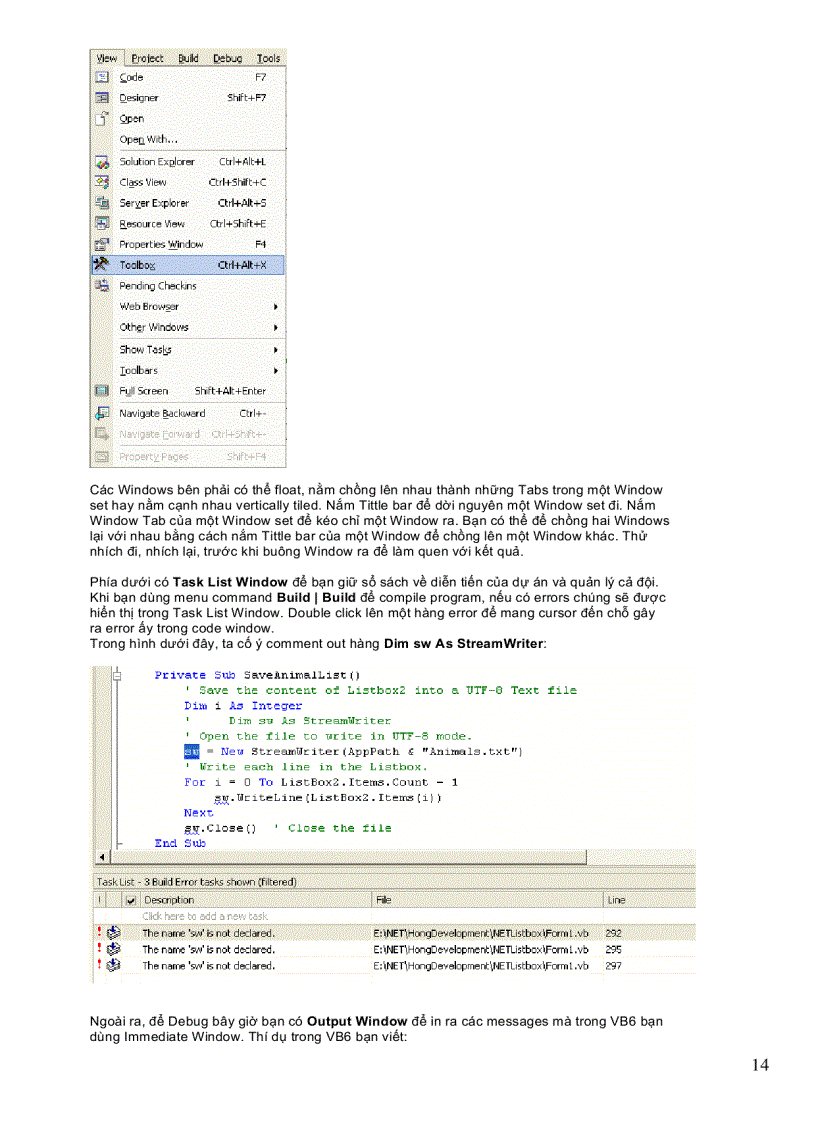Viewport: 816px width, 1123px height.
Task: Select the Toolbox icon in the View menu
Action: [x=102, y=265]
